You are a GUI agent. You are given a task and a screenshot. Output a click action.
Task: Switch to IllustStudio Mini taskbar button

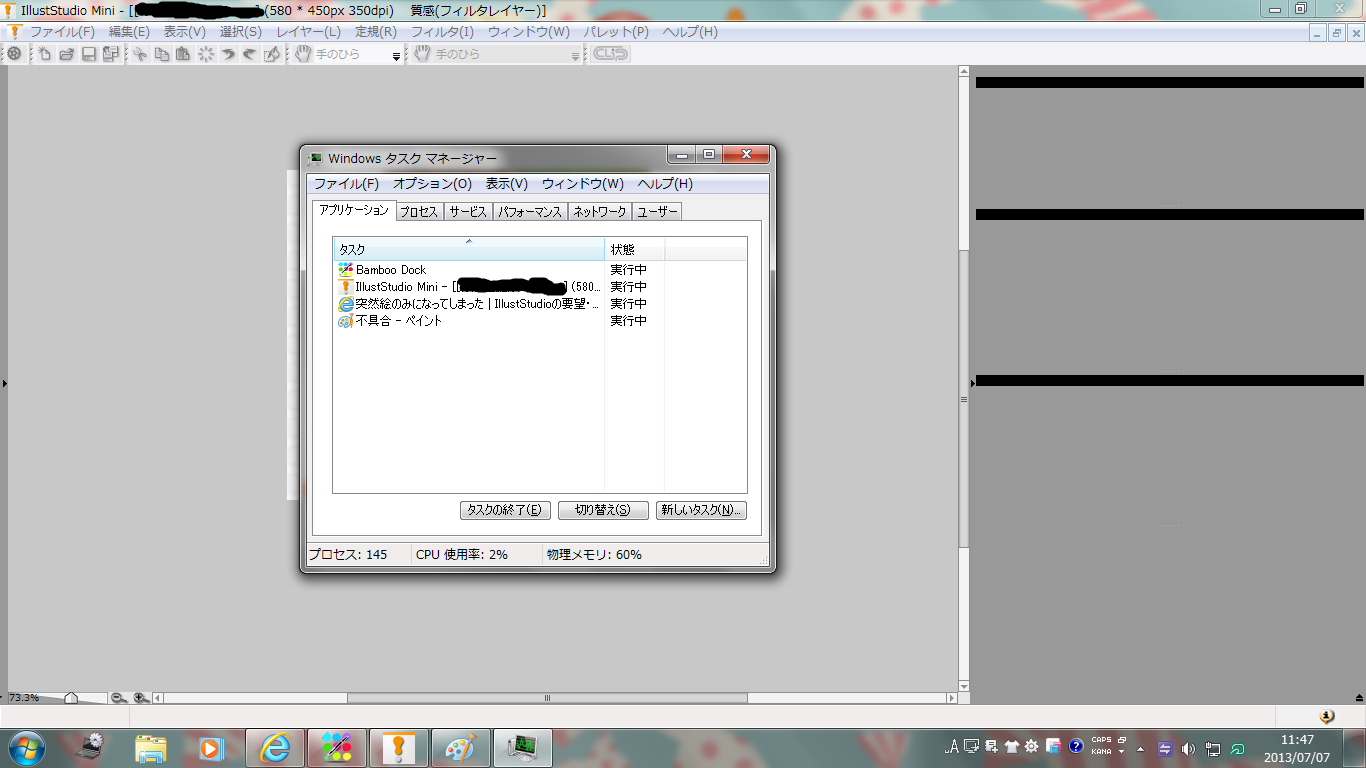click(399, 748)
